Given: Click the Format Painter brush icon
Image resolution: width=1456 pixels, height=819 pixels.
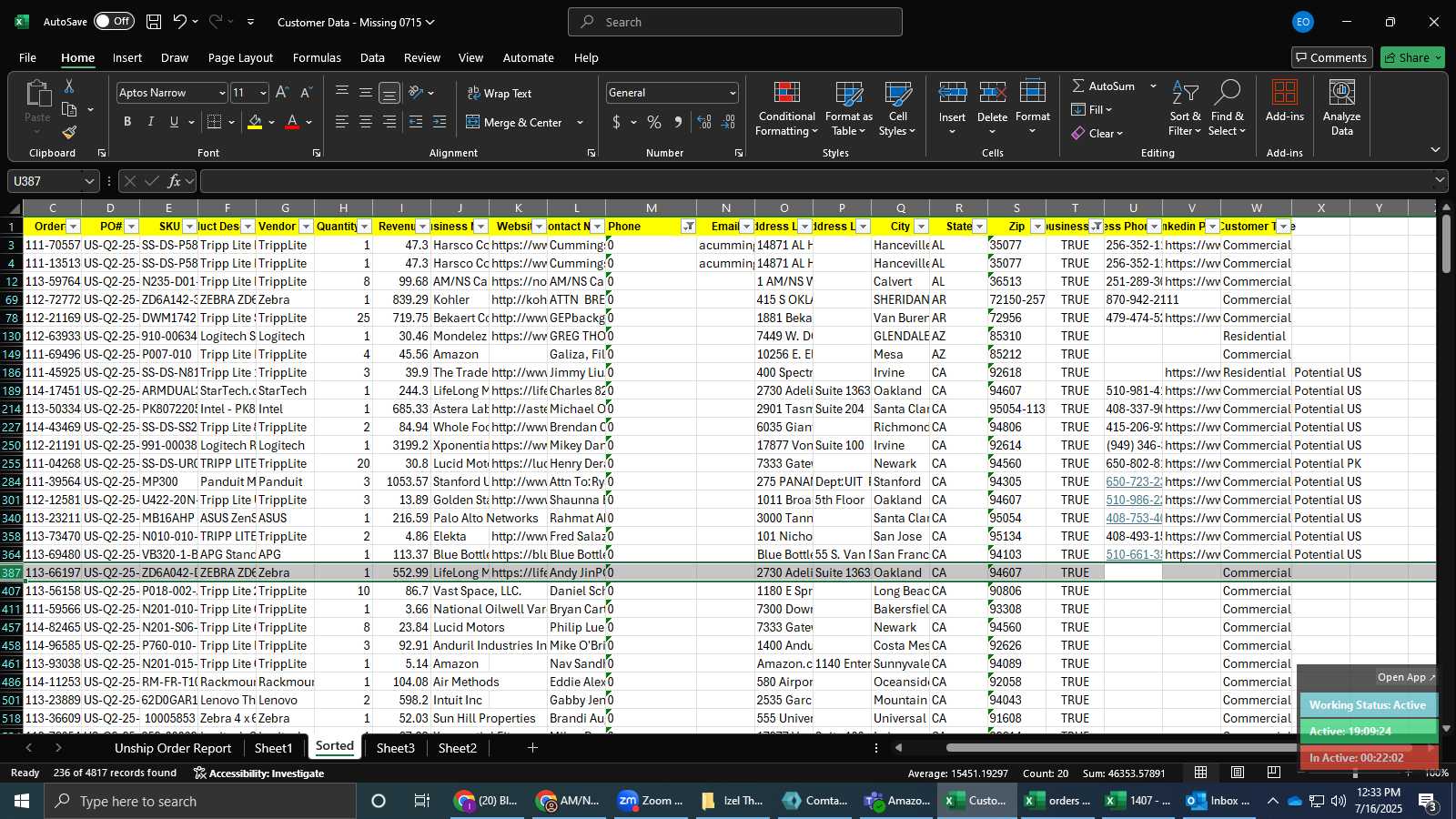Looking at the screenshot, I should pyautogui.click(x=69, y=132).
